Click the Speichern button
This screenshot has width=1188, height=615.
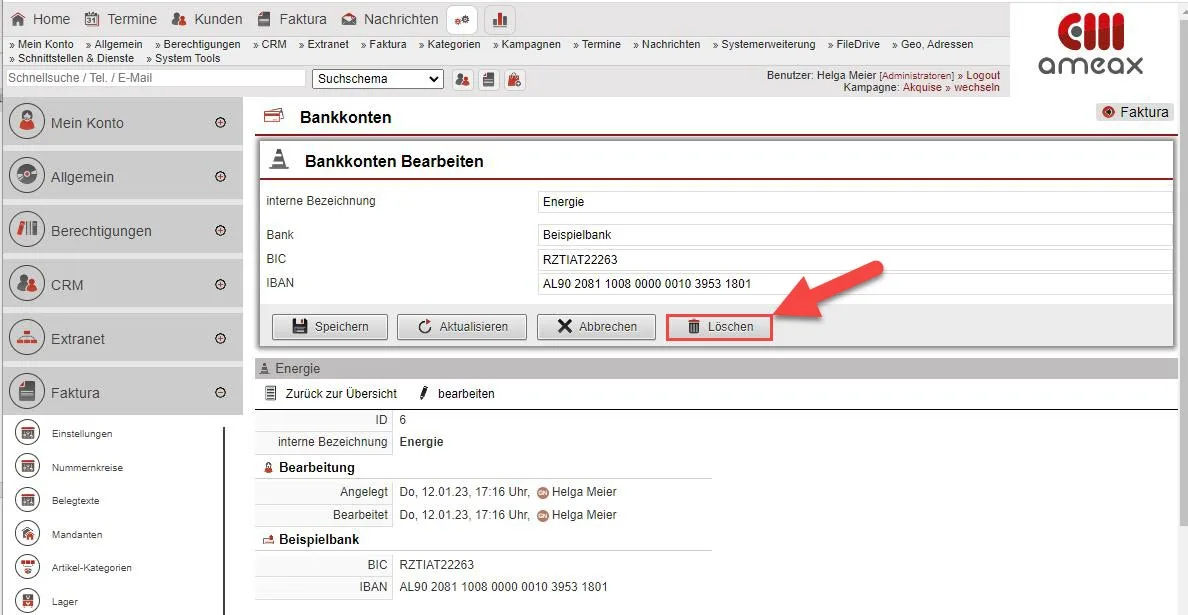(x=330, y=327)
